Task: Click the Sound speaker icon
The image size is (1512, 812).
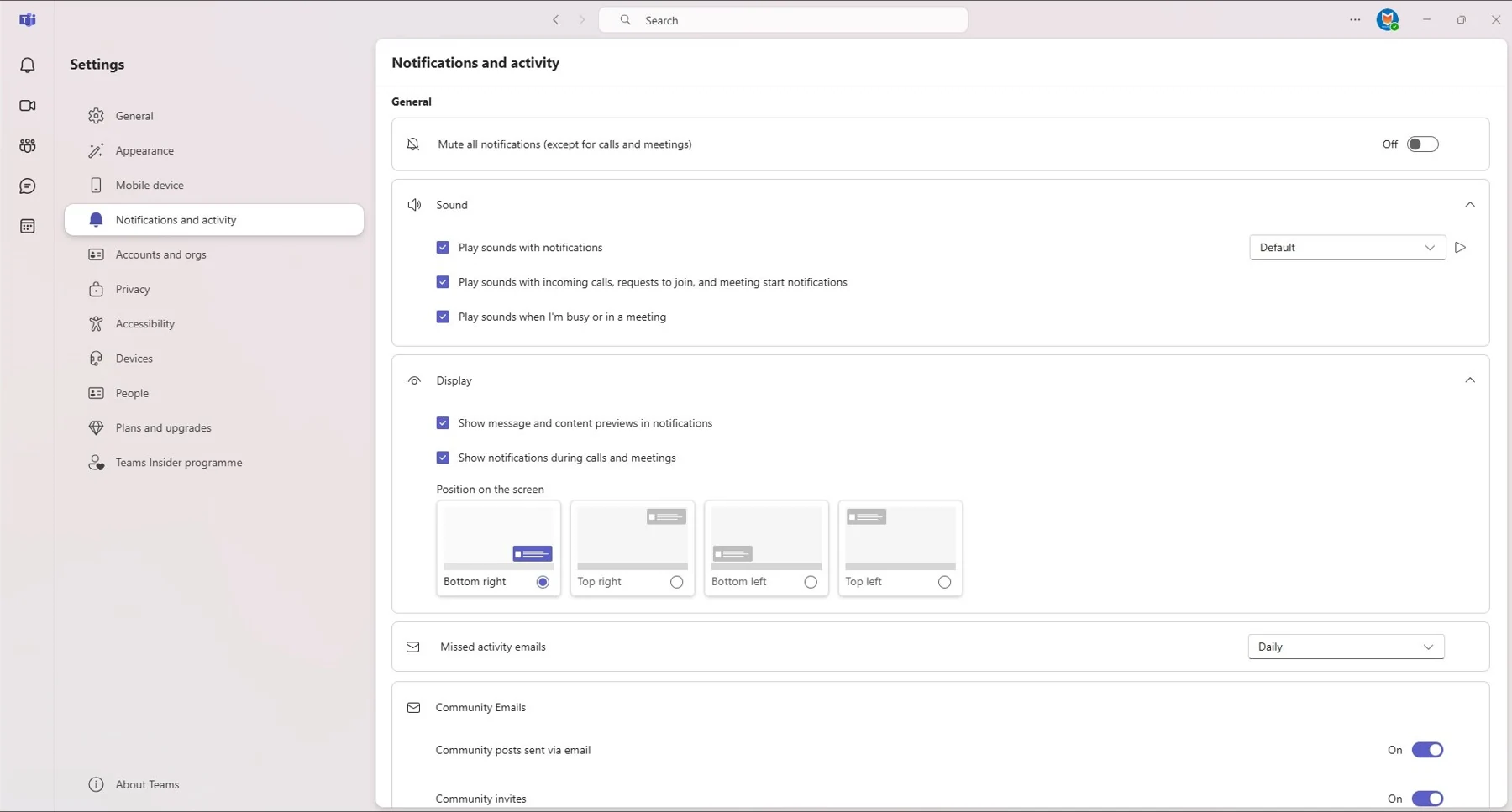Action: pos(414,205)
